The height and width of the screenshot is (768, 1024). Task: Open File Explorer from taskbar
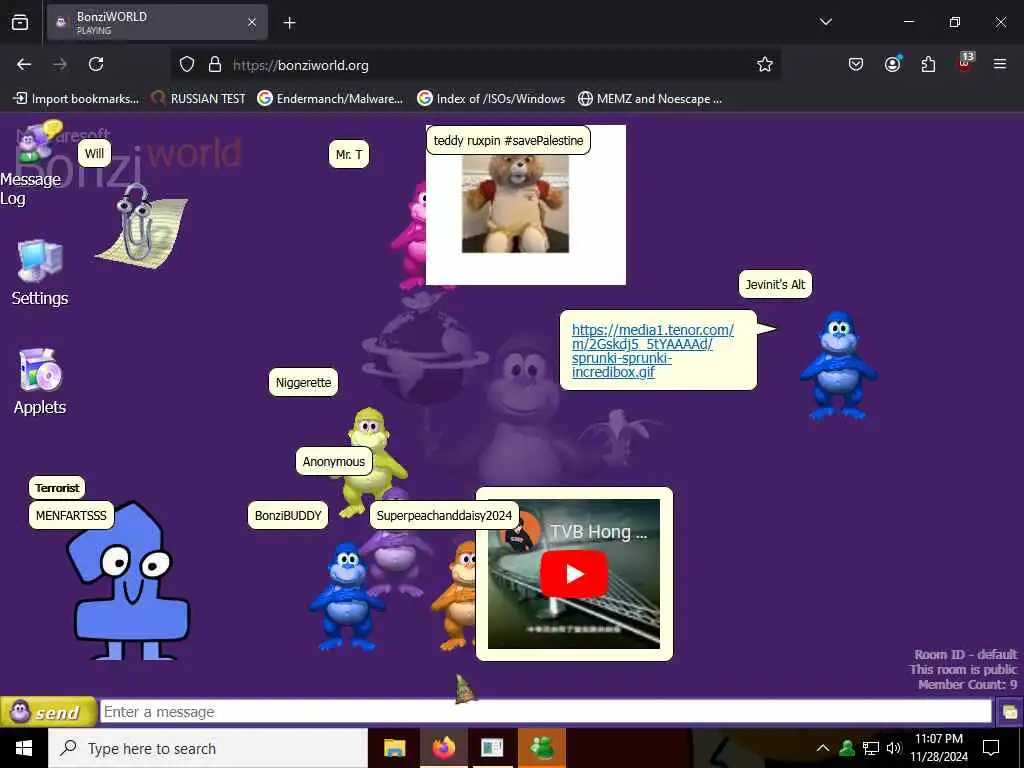394,748
